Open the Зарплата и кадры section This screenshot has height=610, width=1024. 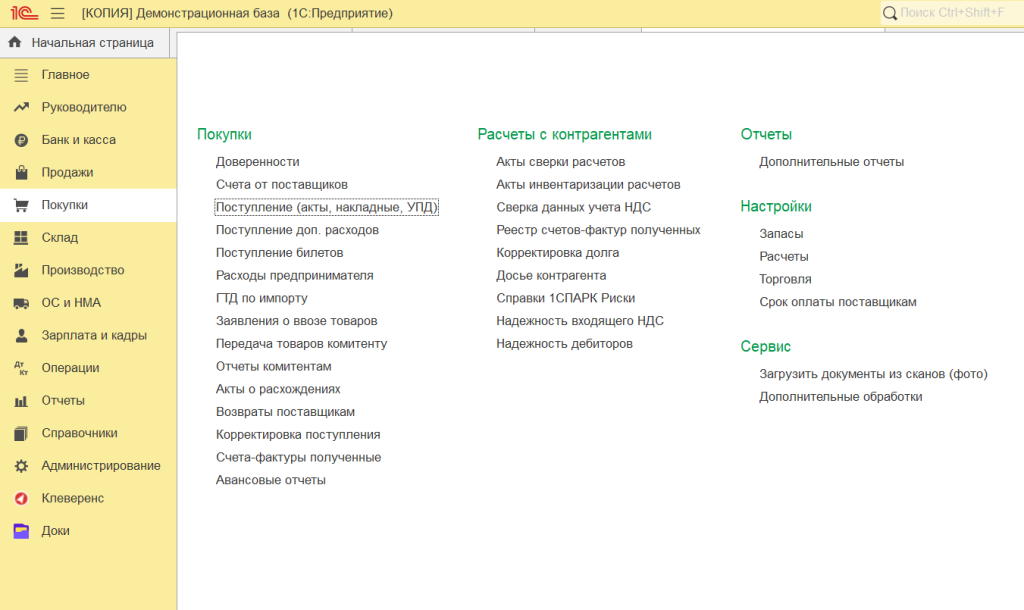click(88, 336)
